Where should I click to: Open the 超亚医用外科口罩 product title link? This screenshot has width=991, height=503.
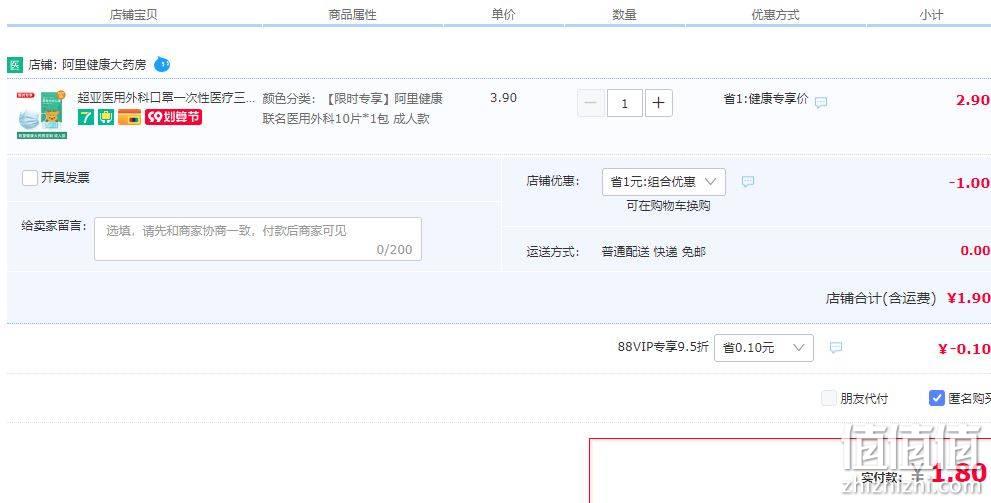pos(166,97)
